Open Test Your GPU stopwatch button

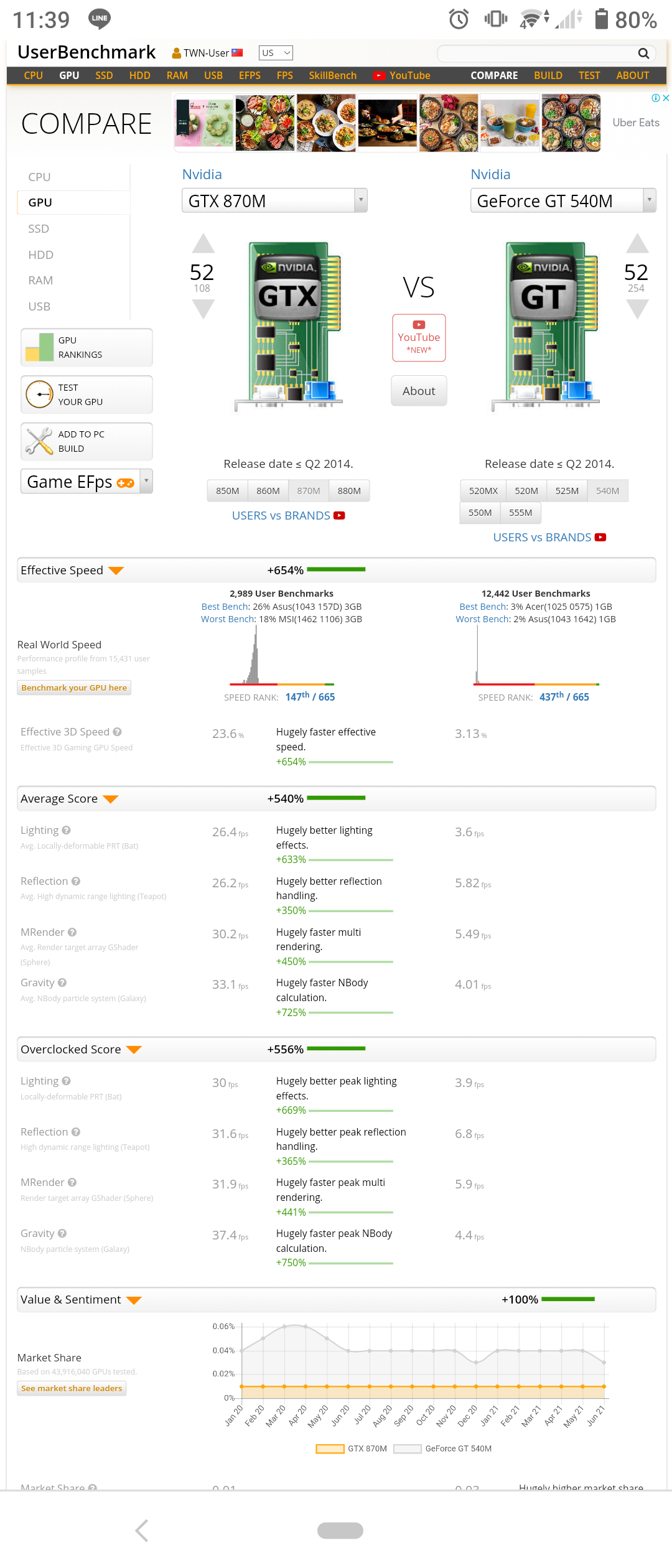pos(86,394)
